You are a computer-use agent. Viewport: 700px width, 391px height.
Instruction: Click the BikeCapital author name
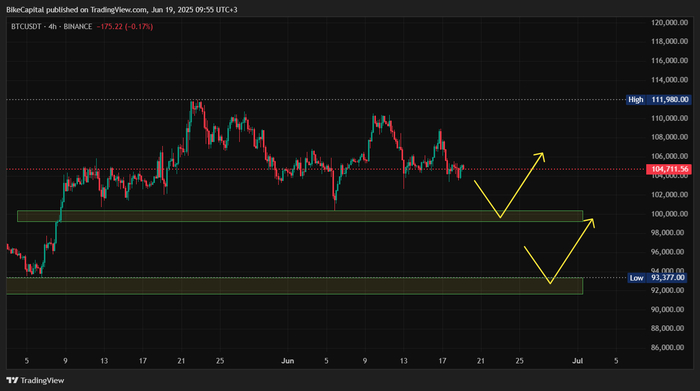pyautogui.click(x=25, y=9)
